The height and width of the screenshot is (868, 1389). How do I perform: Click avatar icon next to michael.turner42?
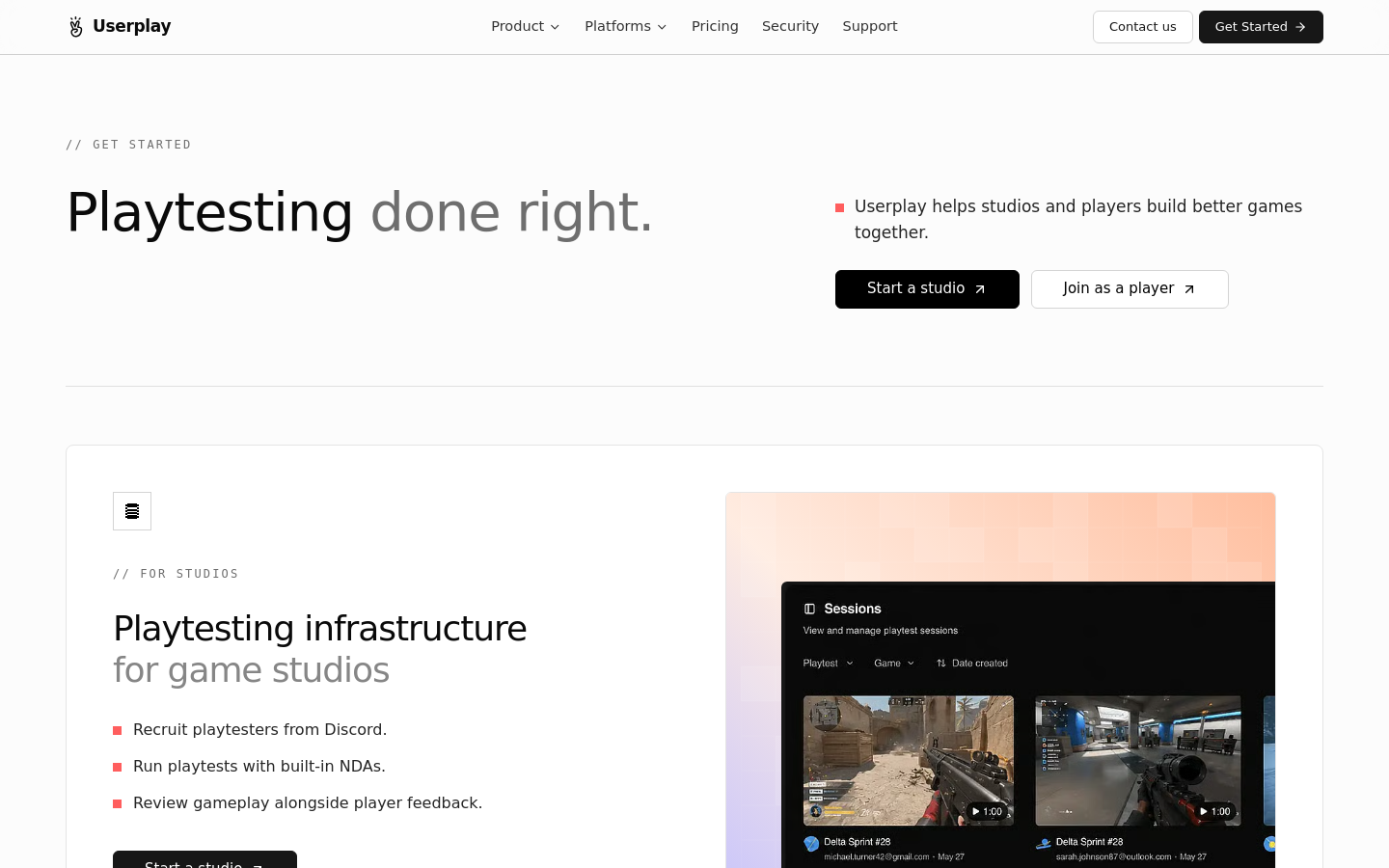(x=811, y=844)
